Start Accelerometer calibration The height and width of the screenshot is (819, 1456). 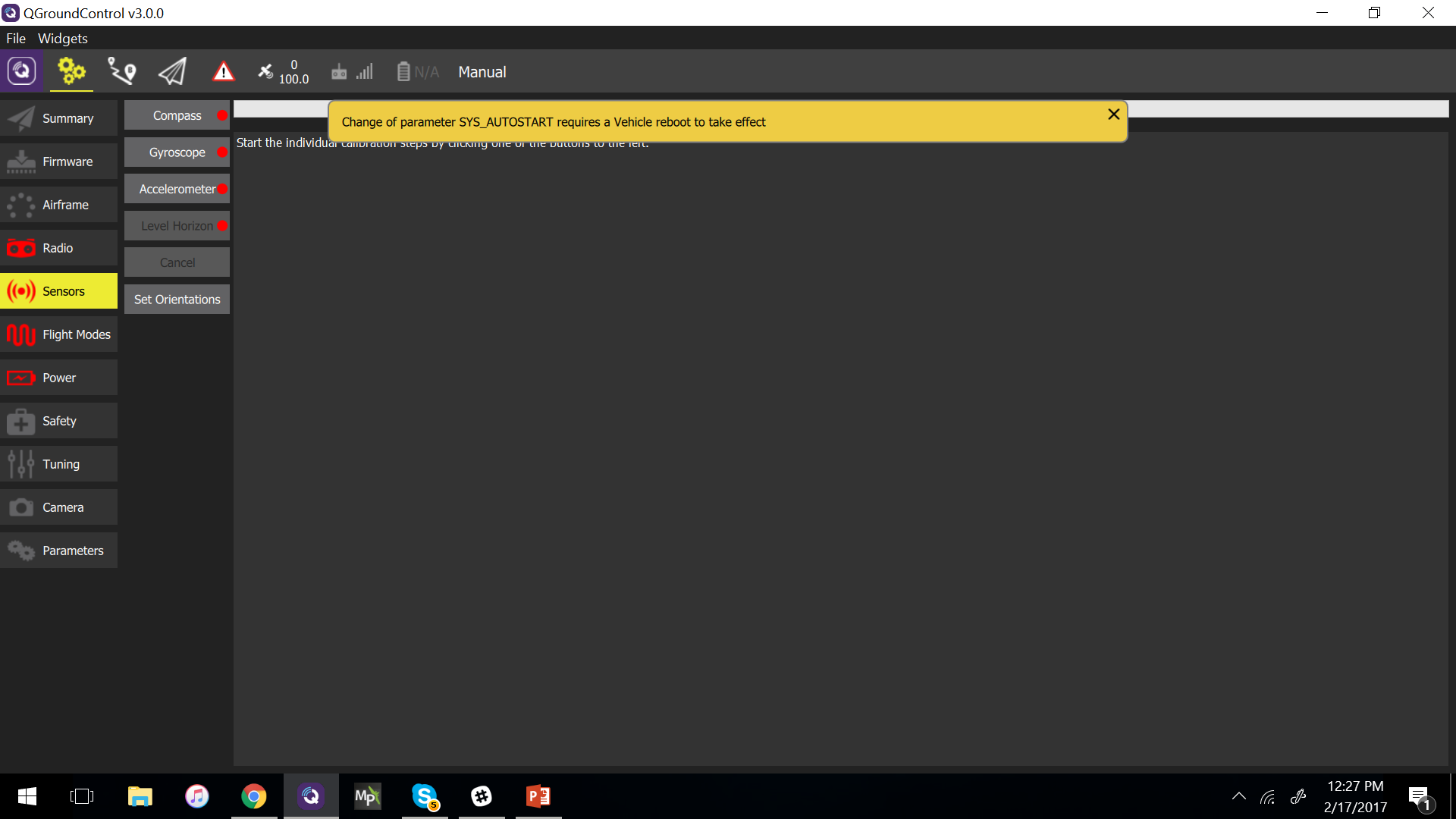pyautogui.click(x=177, y=190)
